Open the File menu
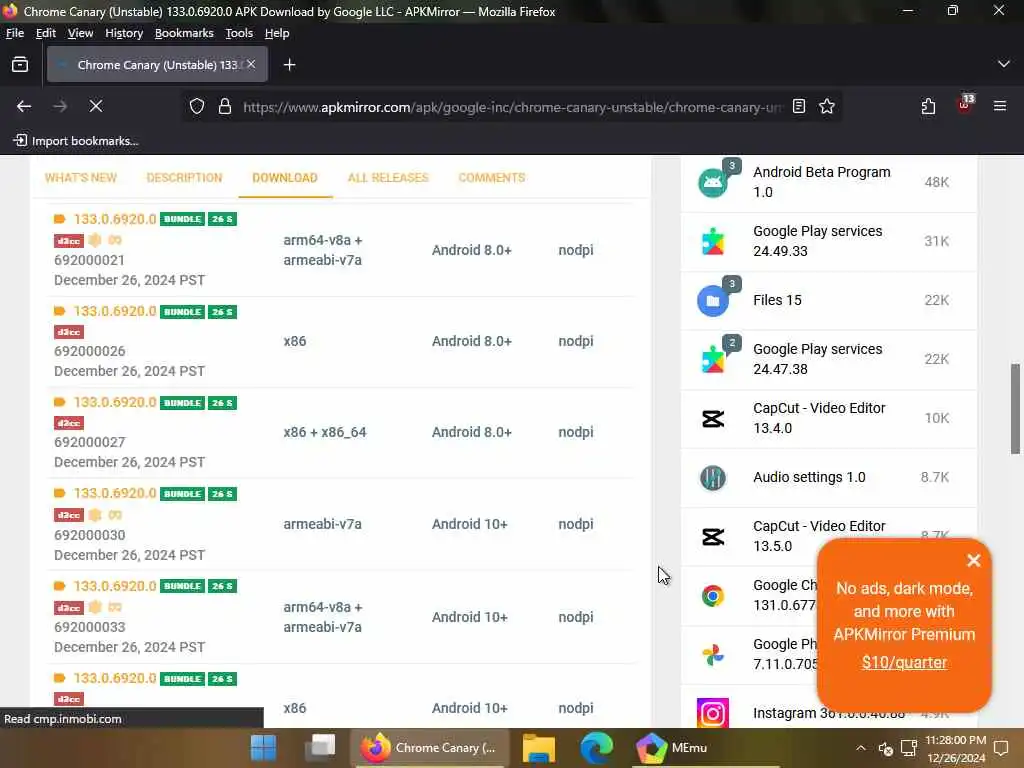 (15, 33)
